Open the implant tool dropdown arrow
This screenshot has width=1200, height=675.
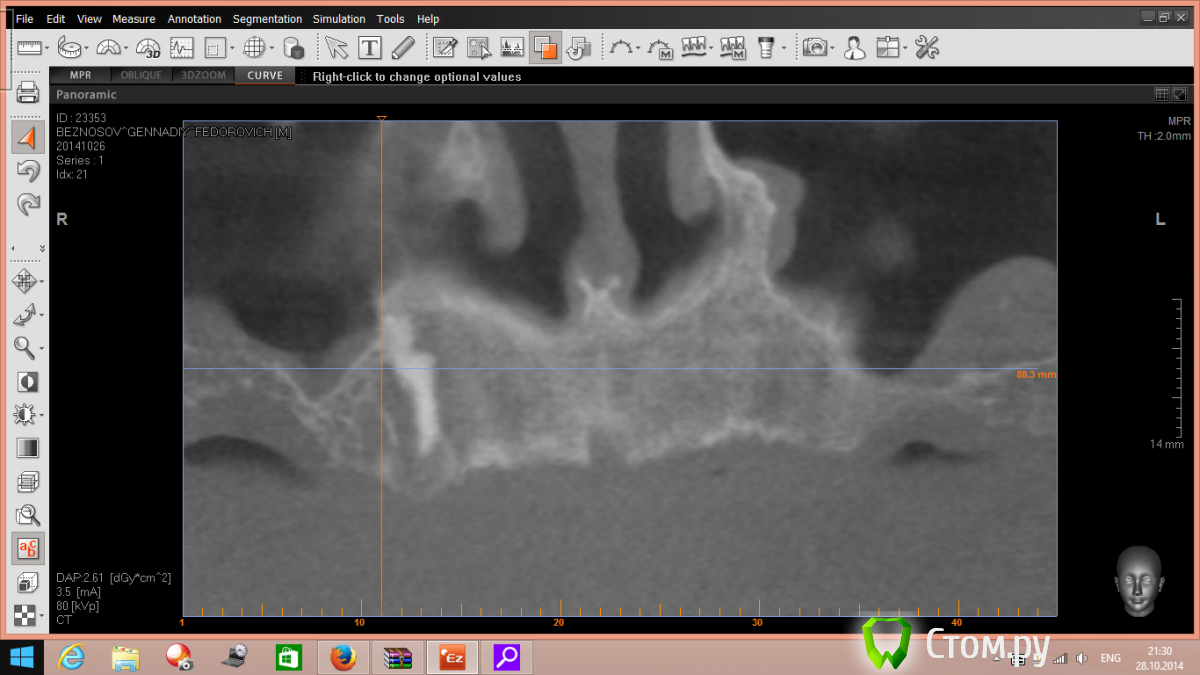point(783,48)
